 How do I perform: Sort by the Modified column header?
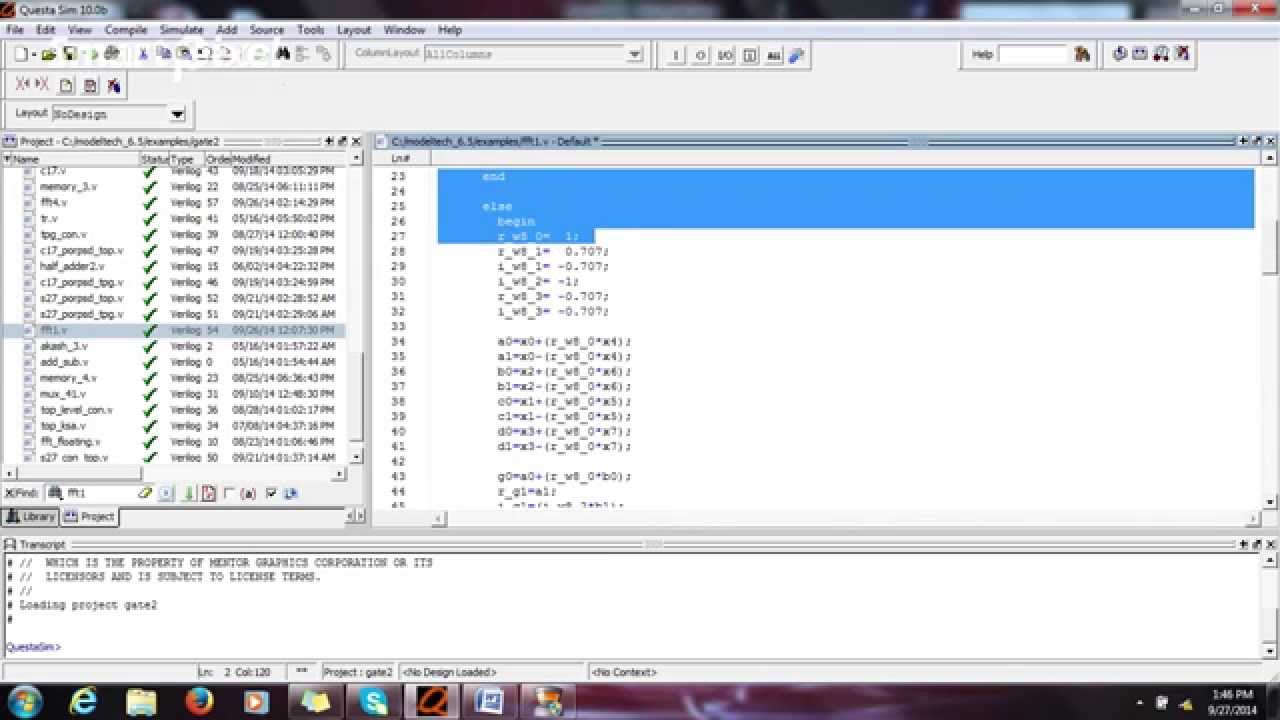[x=290, y=159]
